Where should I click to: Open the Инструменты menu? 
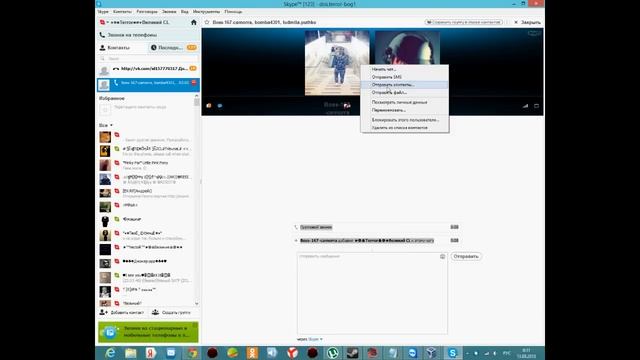(x=207, y=12)
